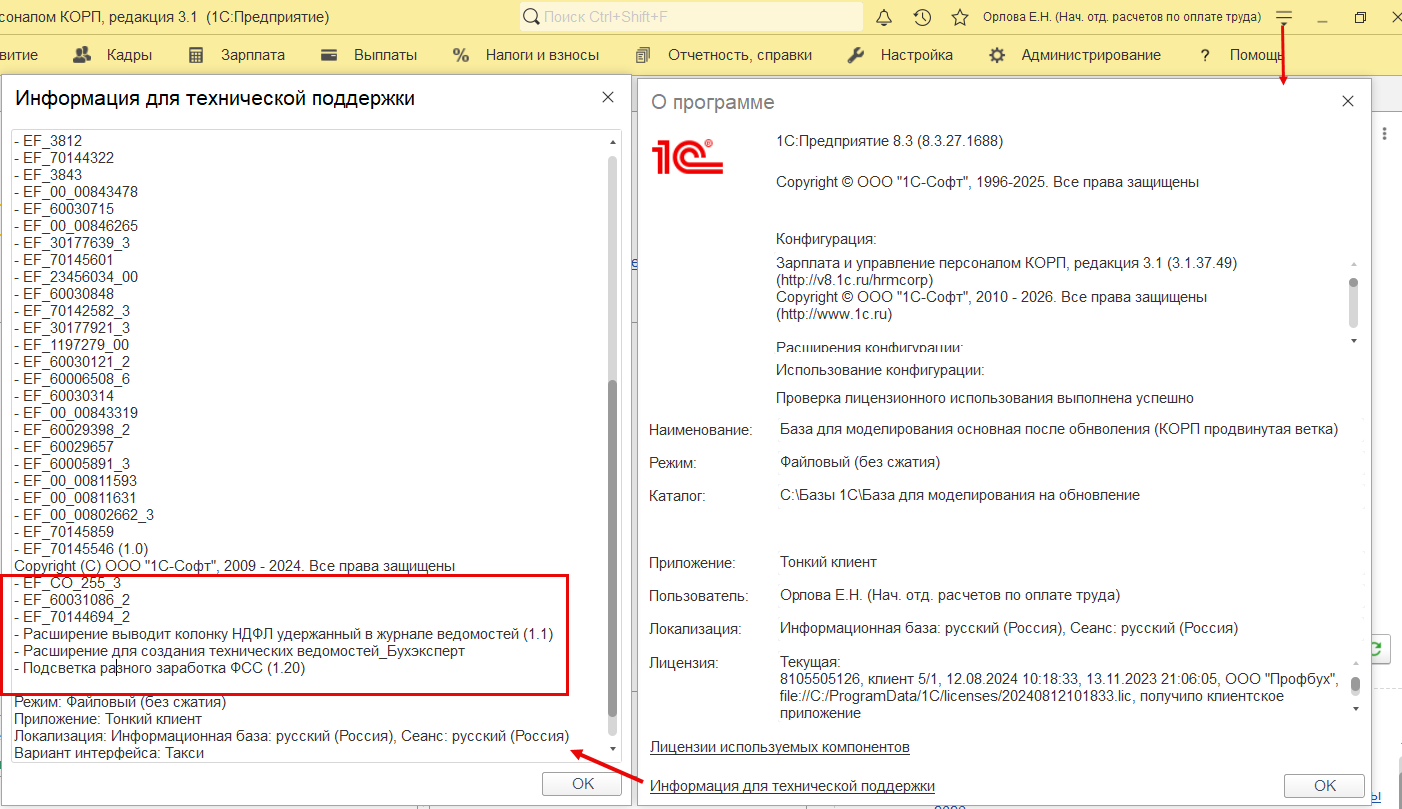Open the Кадры section

pyautogui.click(x=113, y=55)
